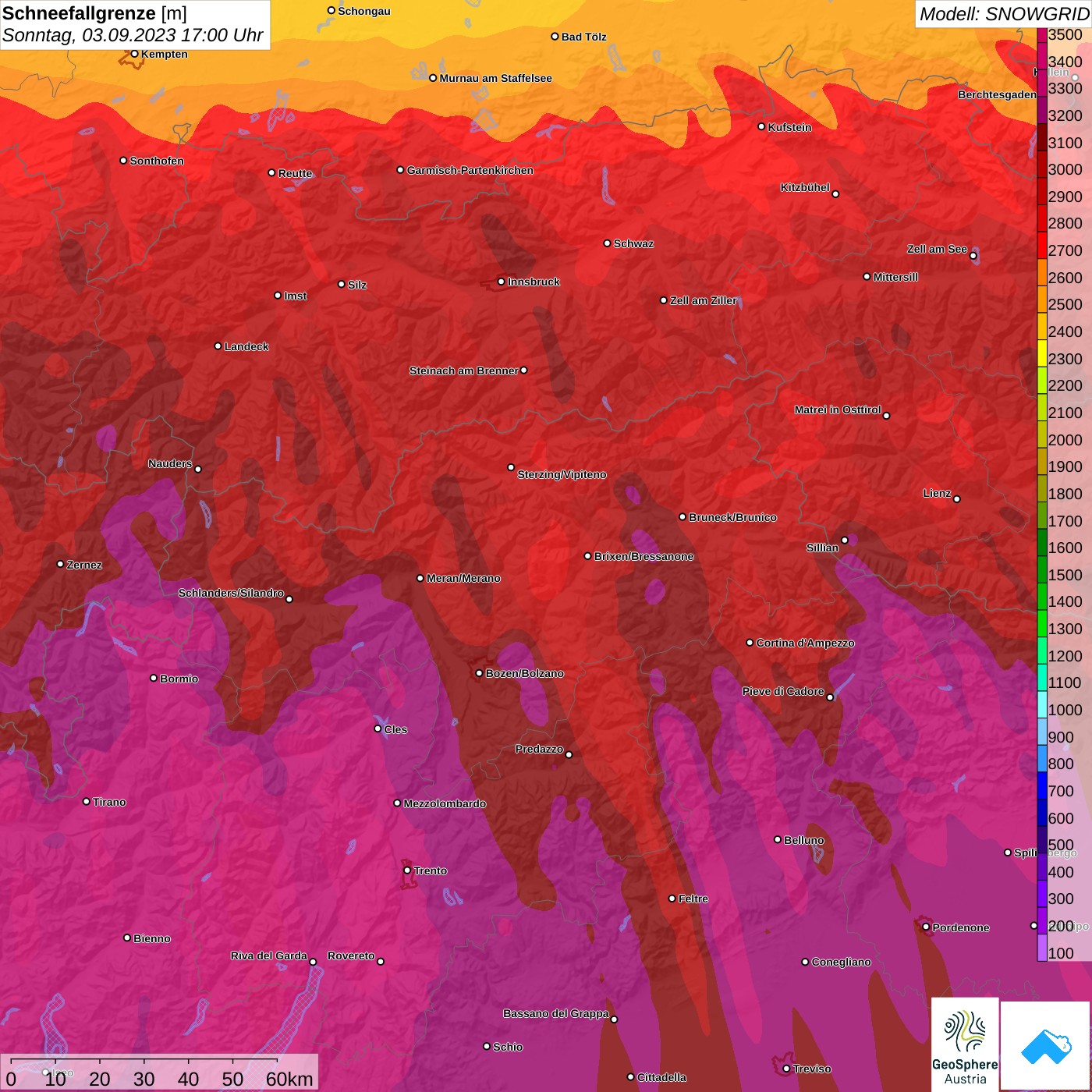
Task: Click the Schio label
Action: [508, 1047]
